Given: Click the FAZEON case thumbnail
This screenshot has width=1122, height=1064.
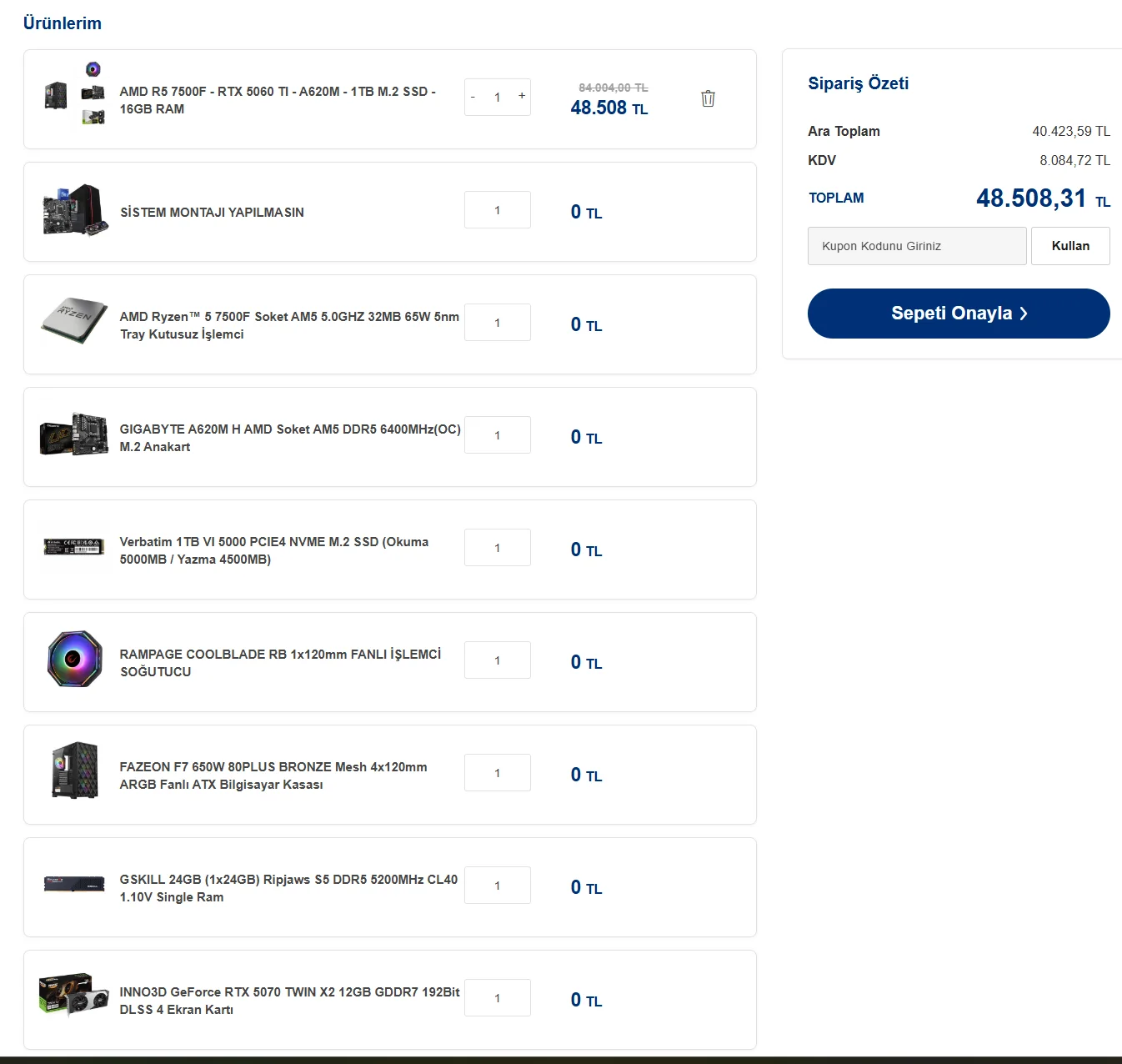Looking at the screenshot, I should [75, 770].
